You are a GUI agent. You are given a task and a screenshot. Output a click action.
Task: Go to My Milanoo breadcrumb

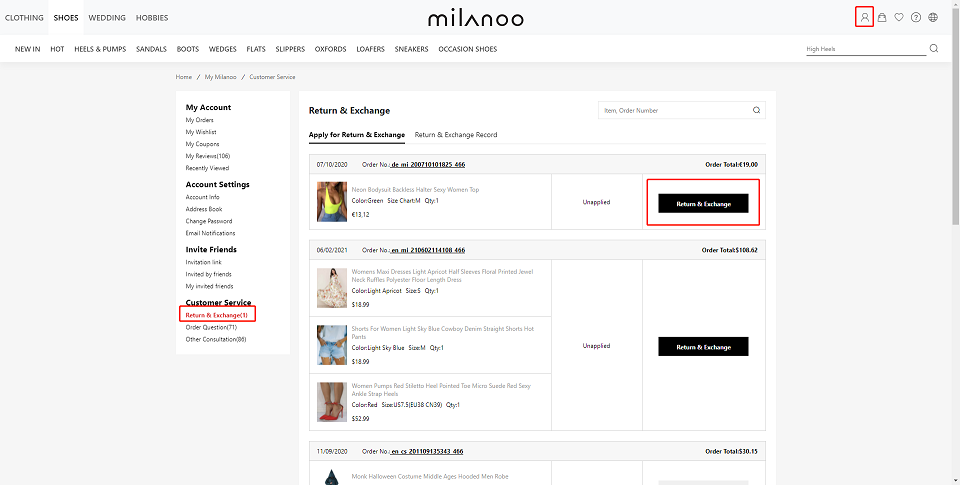(220, 77)
